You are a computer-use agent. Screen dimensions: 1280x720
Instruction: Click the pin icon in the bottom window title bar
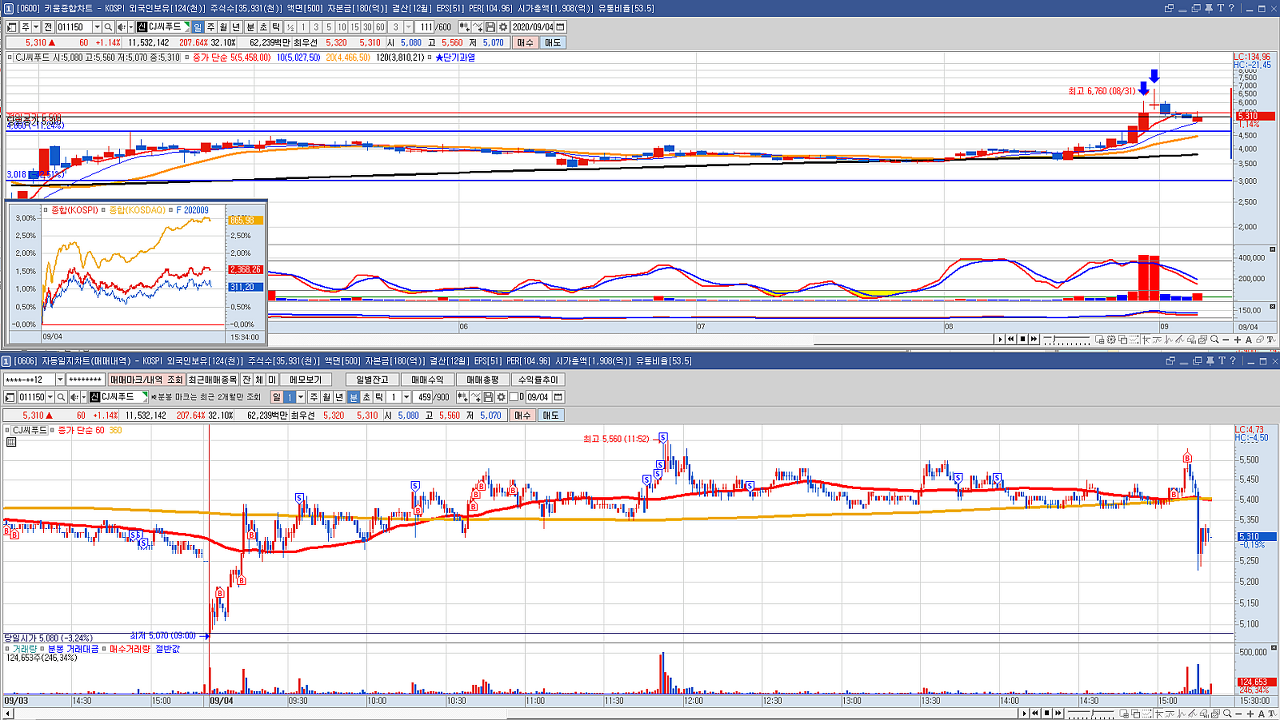coord(1211,362)
